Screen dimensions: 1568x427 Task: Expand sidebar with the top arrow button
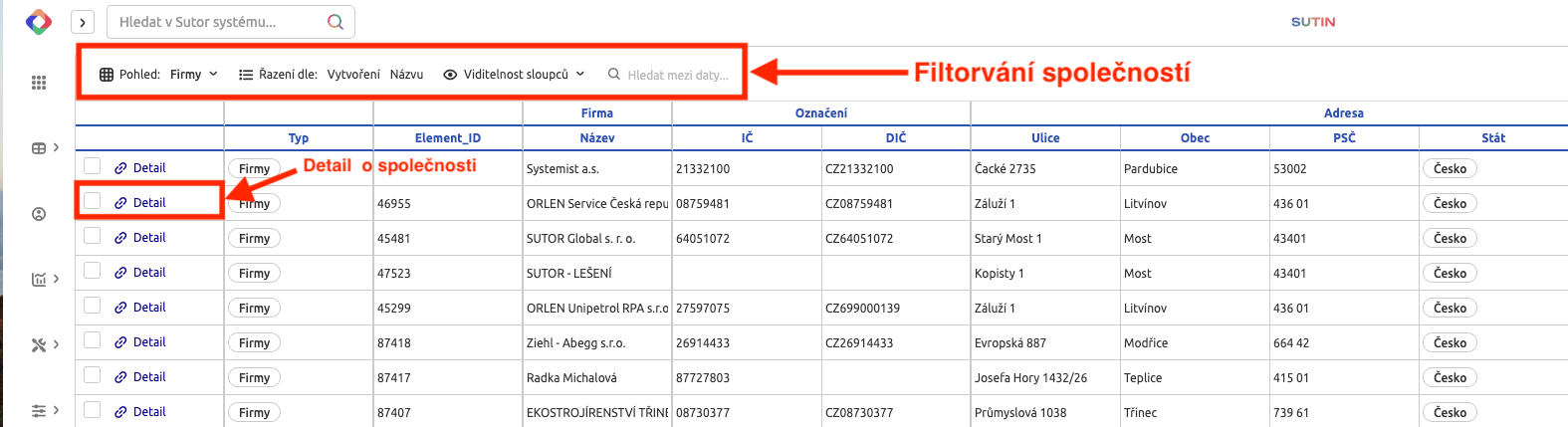(x=83, y=22)
